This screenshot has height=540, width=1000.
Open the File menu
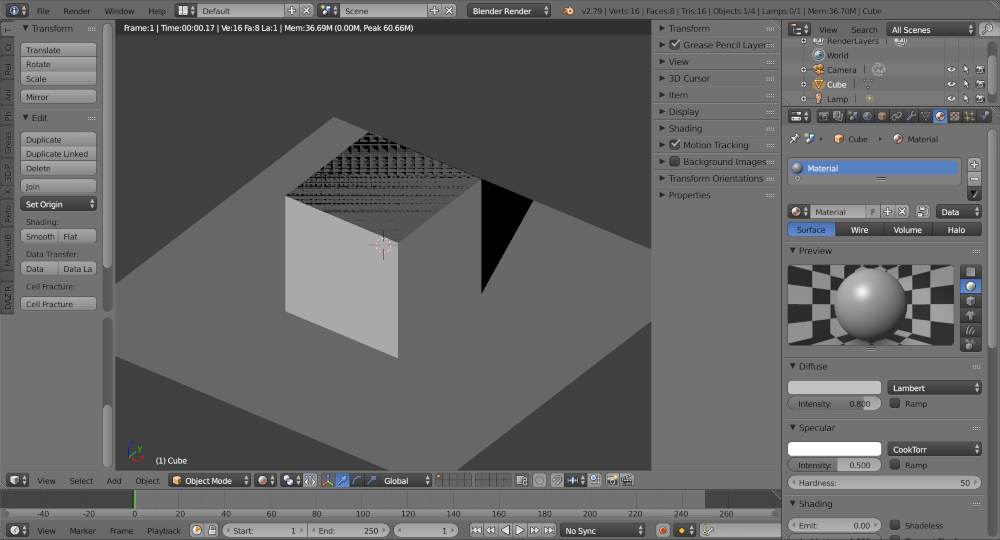pyautogui.click(x=43, y=11)
